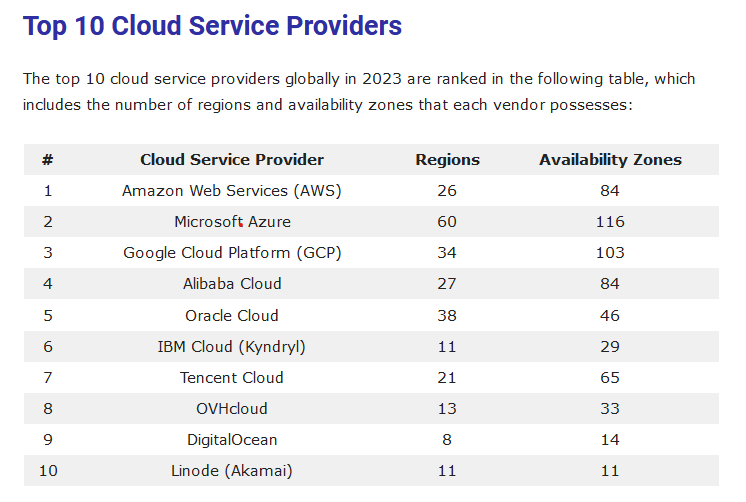Select the 'DigitalOcean' cell
Image resolution: width=746 pixels, height=502 pixels.
pyautogui.click(x=232, y=440)
